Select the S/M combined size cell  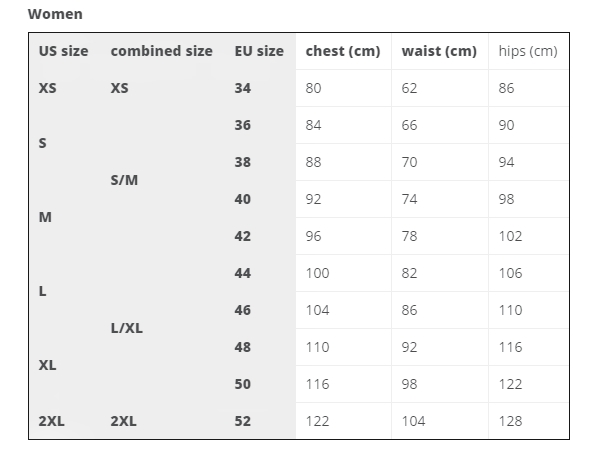coord(124,180)
